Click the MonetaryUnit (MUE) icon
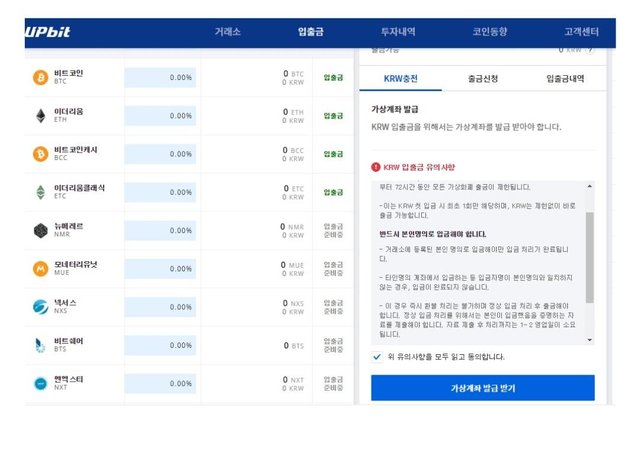Screen dimensions: 640x454 point(40,268)
